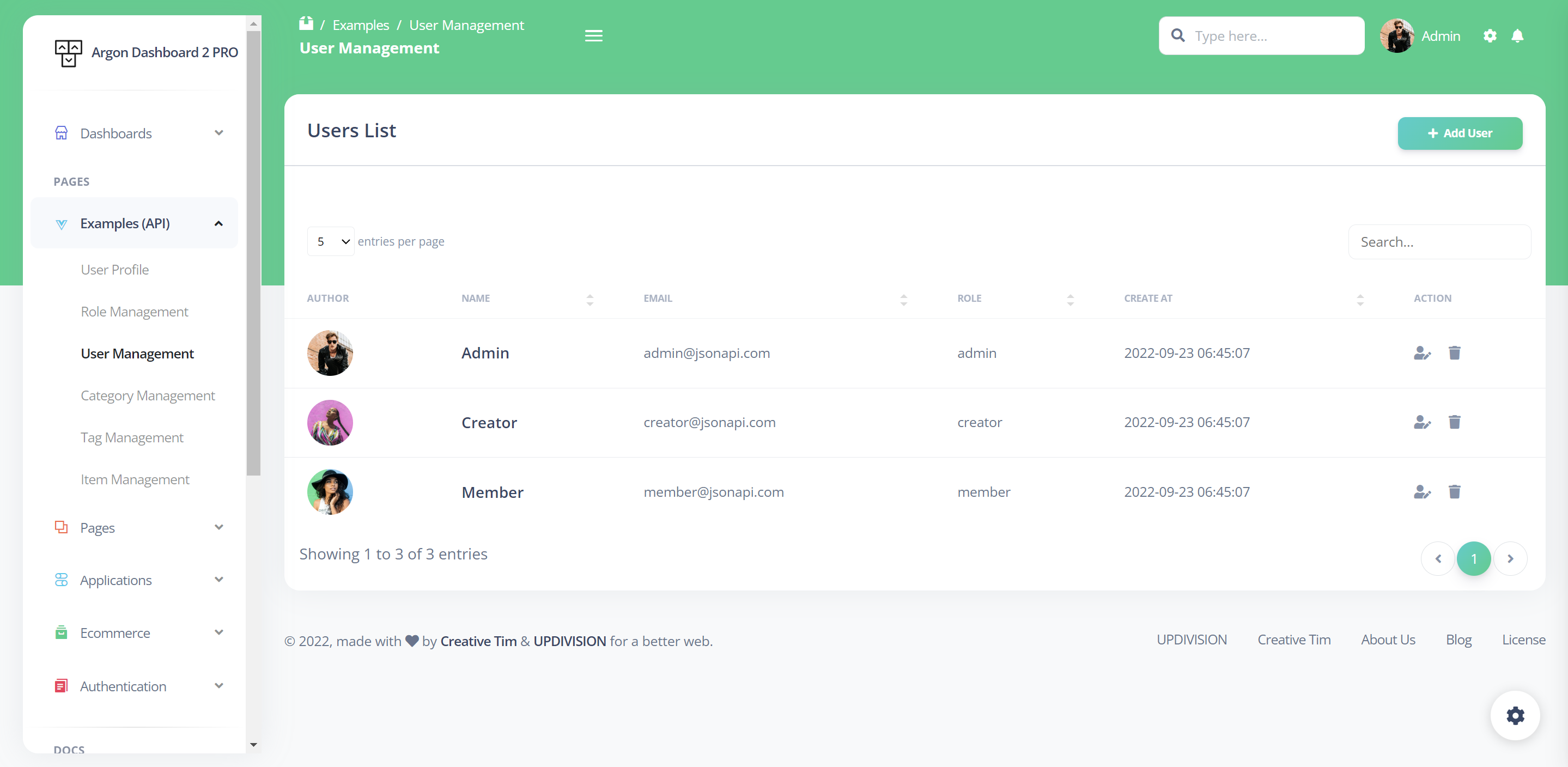Screen dimensions: 1568x767
Task: Sort table by Name column arrows
Action: click(x=589, y=299)
